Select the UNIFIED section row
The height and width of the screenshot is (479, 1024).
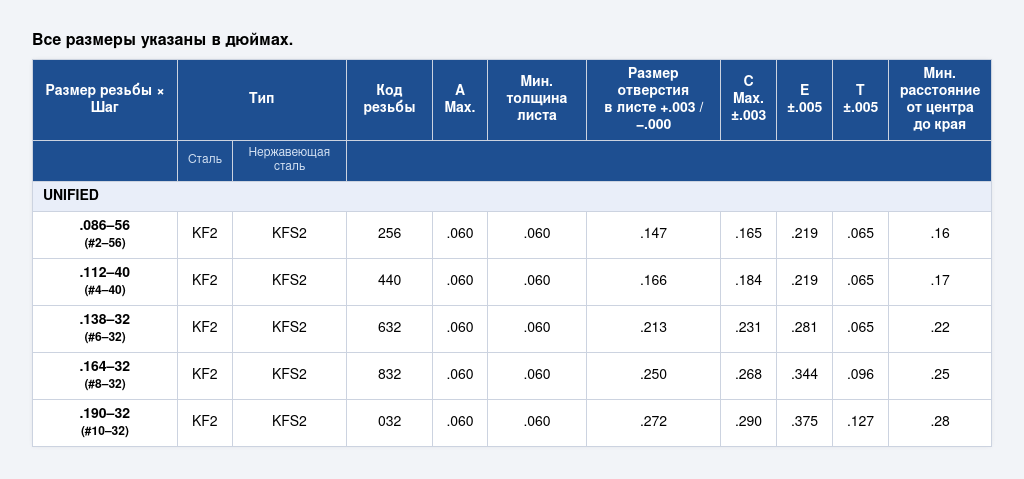pos(511,195)
